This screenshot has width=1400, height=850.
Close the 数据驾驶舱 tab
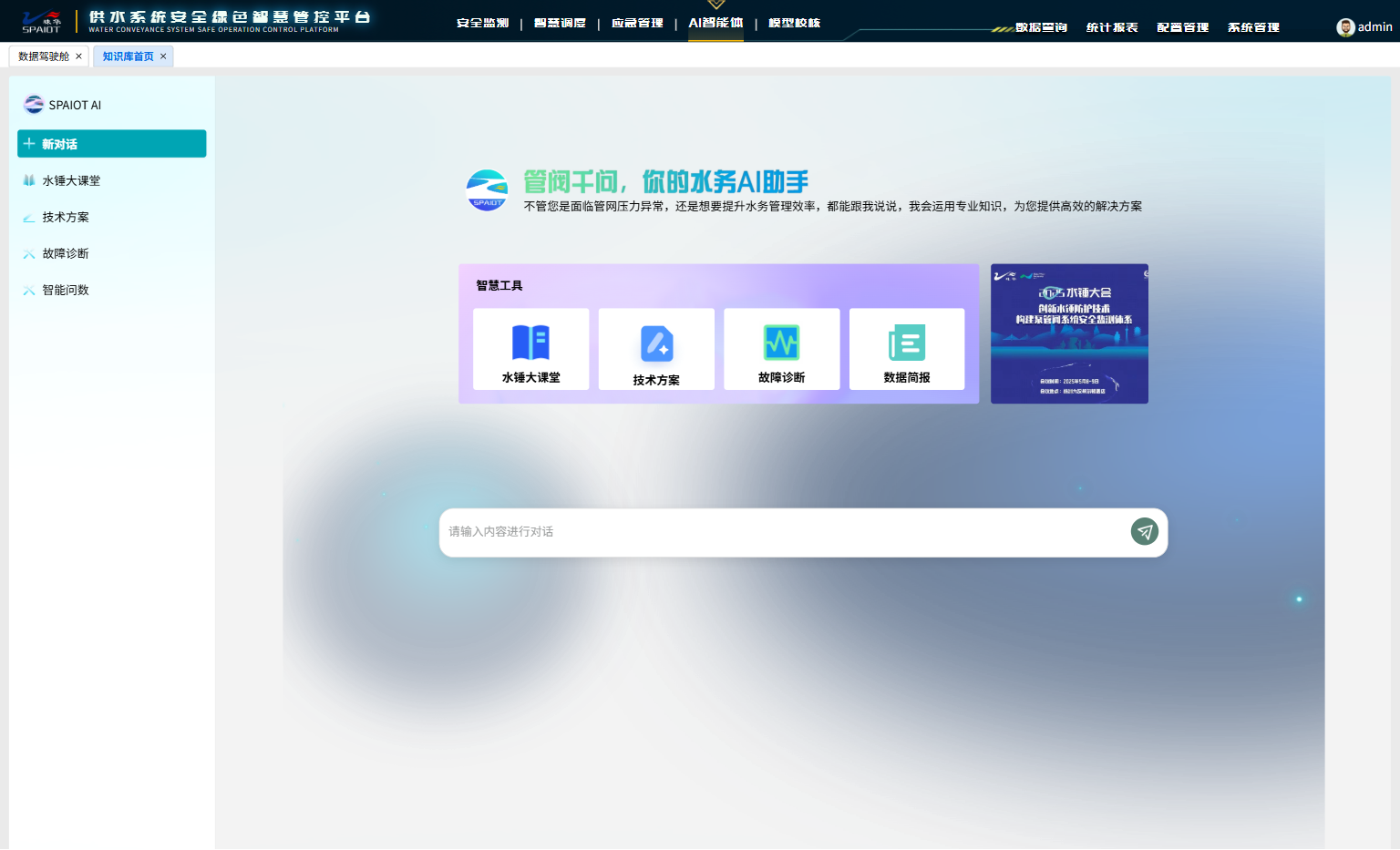[x=78, y=56]
